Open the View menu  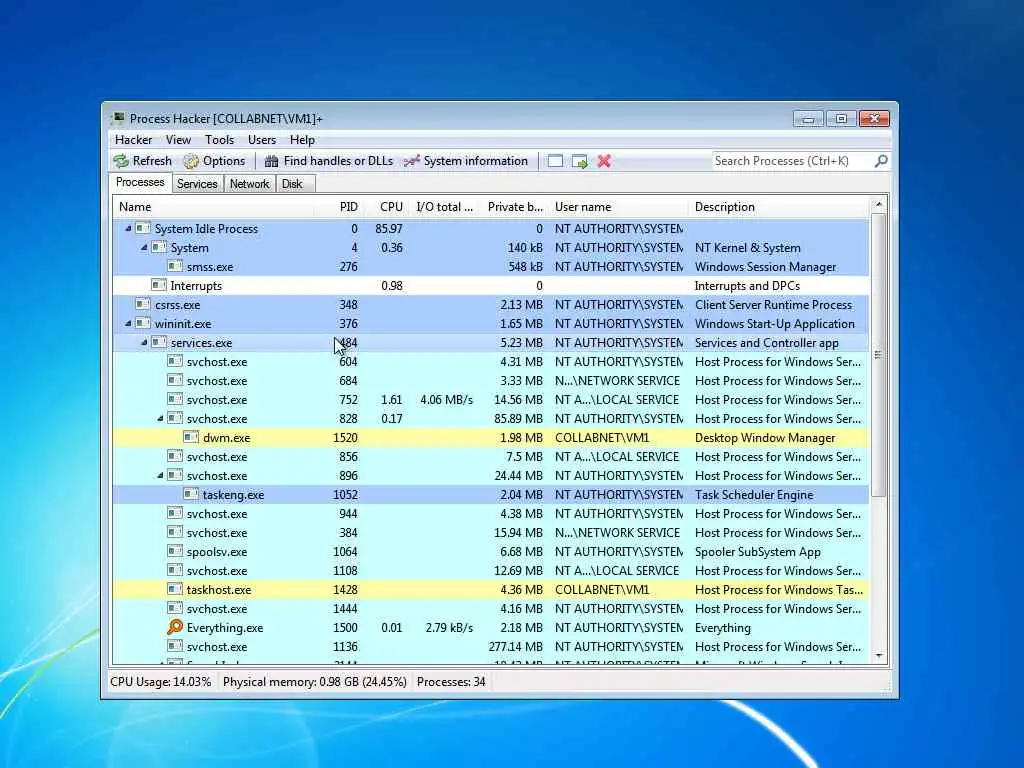tap(178, 140)
